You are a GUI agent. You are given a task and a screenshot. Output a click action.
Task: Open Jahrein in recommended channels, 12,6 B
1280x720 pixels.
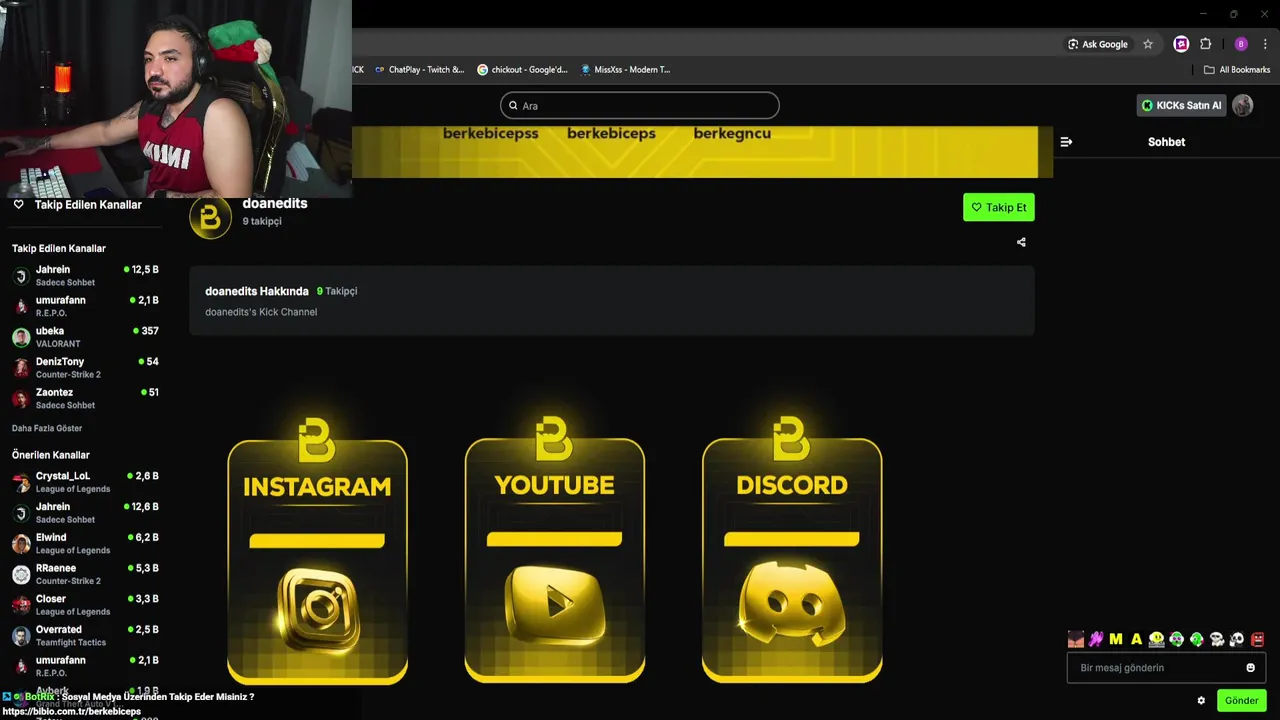pos(85,513)
